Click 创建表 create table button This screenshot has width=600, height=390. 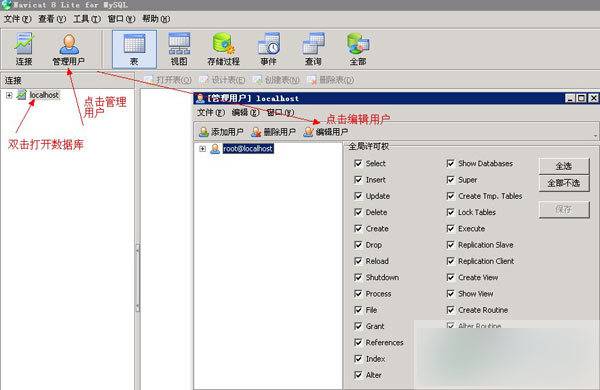(276, 80)
